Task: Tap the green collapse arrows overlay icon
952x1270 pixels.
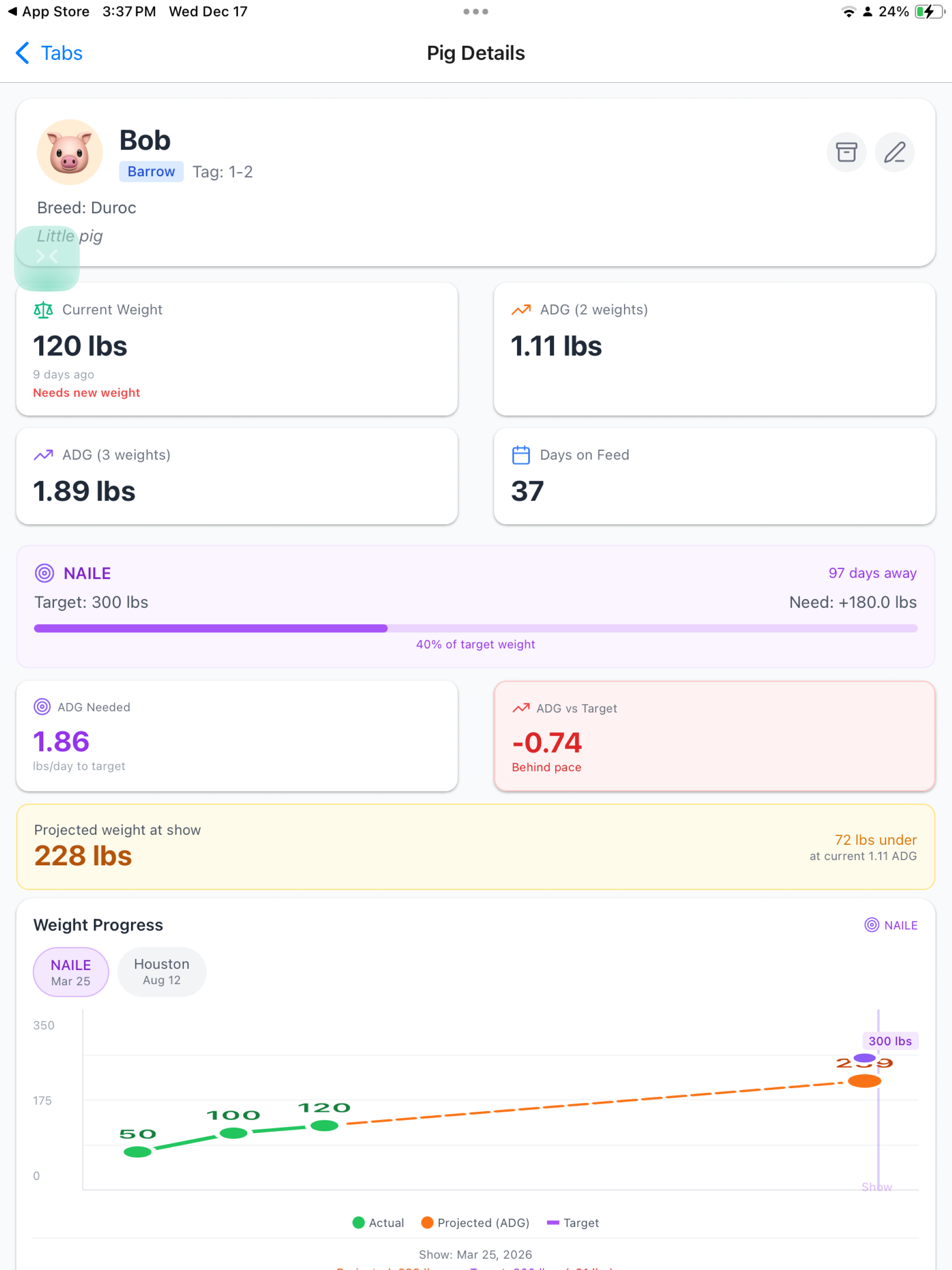Action: (47, 258)
